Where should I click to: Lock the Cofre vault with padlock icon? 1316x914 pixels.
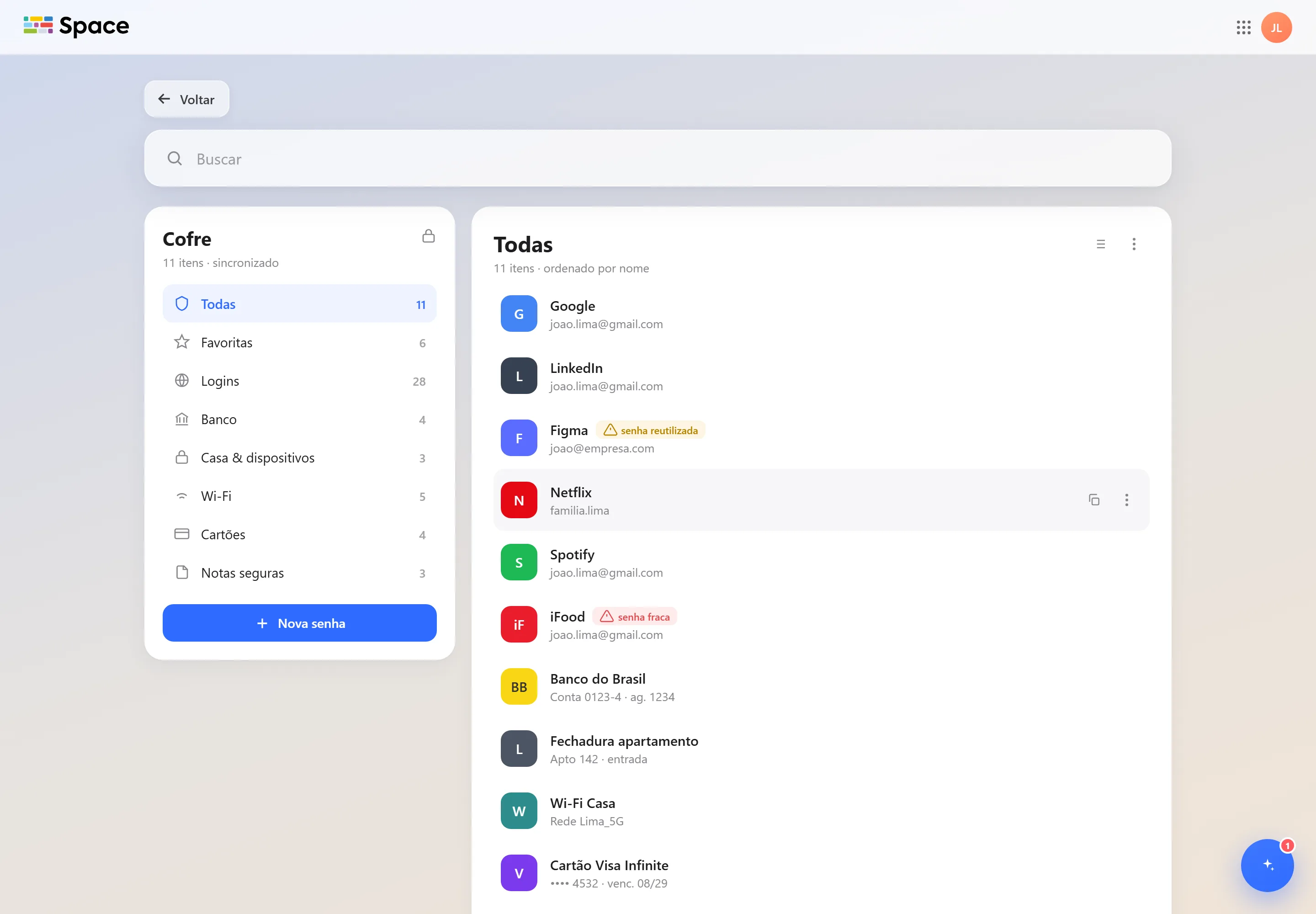point(428,236)
